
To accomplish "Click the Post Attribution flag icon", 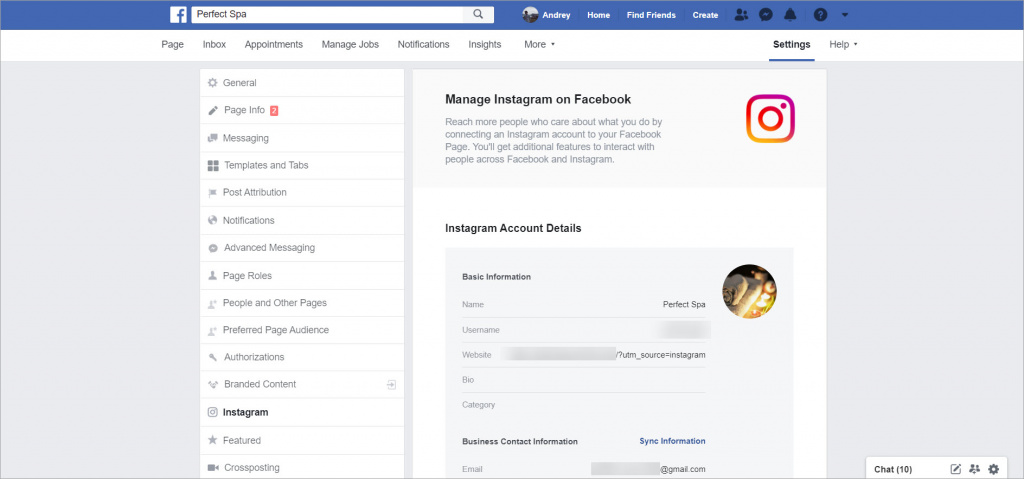I will pyautogui.click(x=212, y=193).
